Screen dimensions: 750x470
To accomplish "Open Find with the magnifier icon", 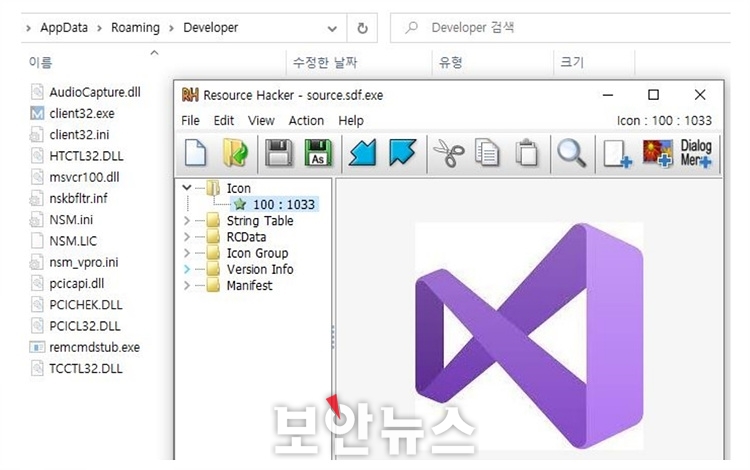I will click(571, 153).
